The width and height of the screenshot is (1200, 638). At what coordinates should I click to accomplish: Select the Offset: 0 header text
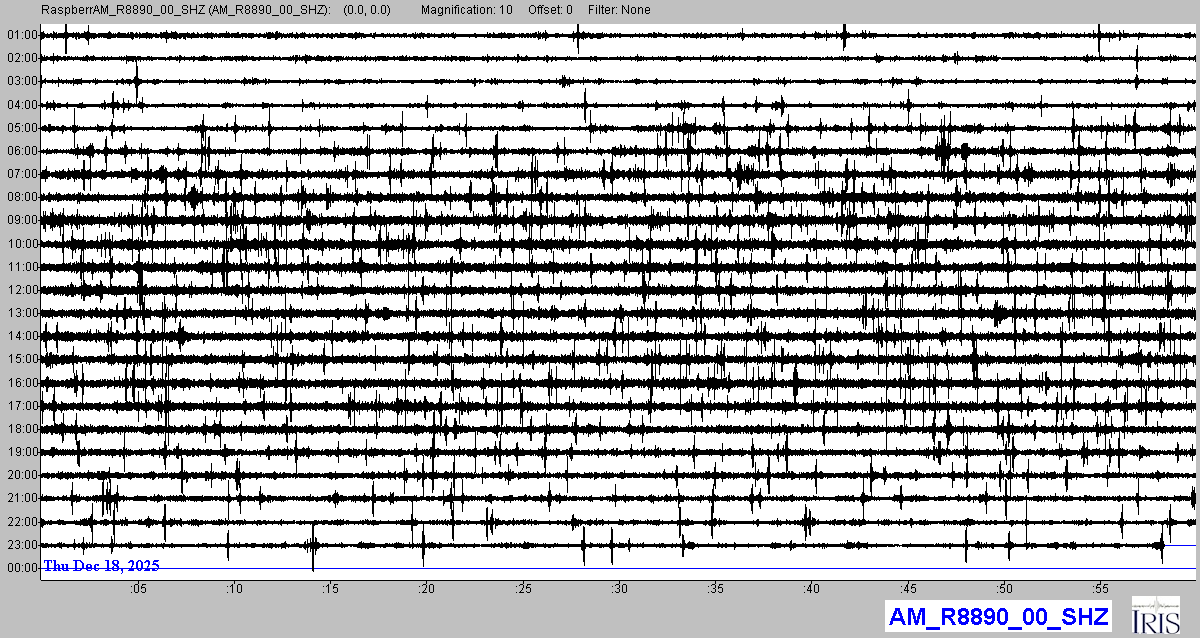(x=551, y=10)
